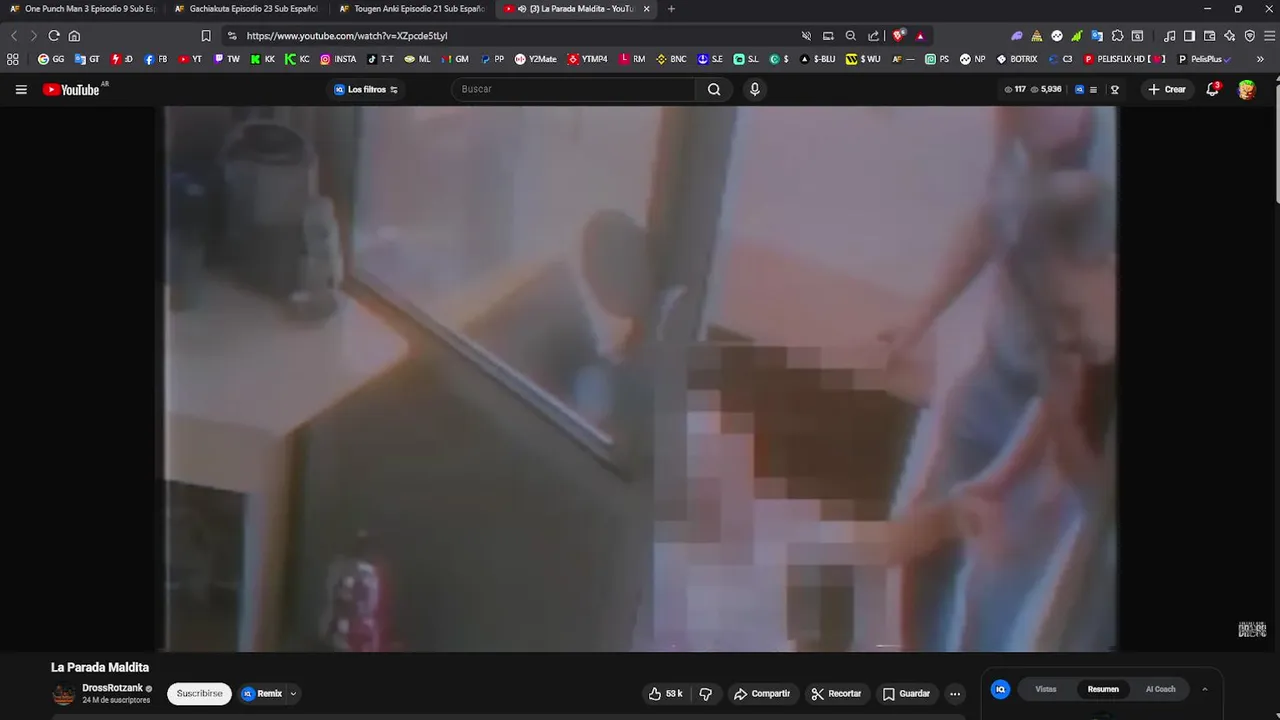Open the zoom magnifier in address bar
This screenshot has width=1280, height=720.
point(851,35)
